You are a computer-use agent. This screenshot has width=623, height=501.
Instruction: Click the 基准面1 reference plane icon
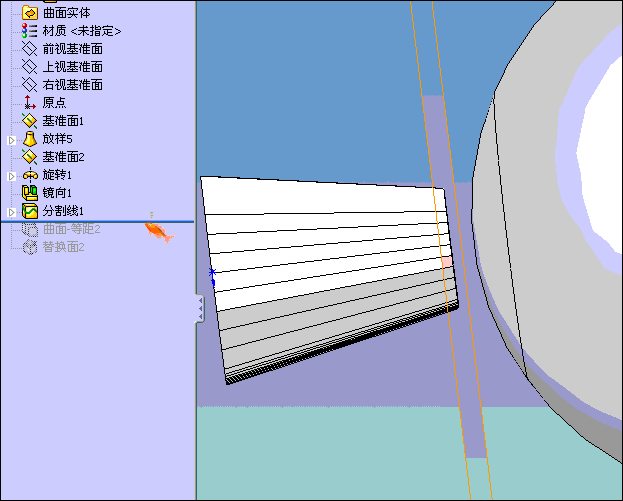(29, 121)
